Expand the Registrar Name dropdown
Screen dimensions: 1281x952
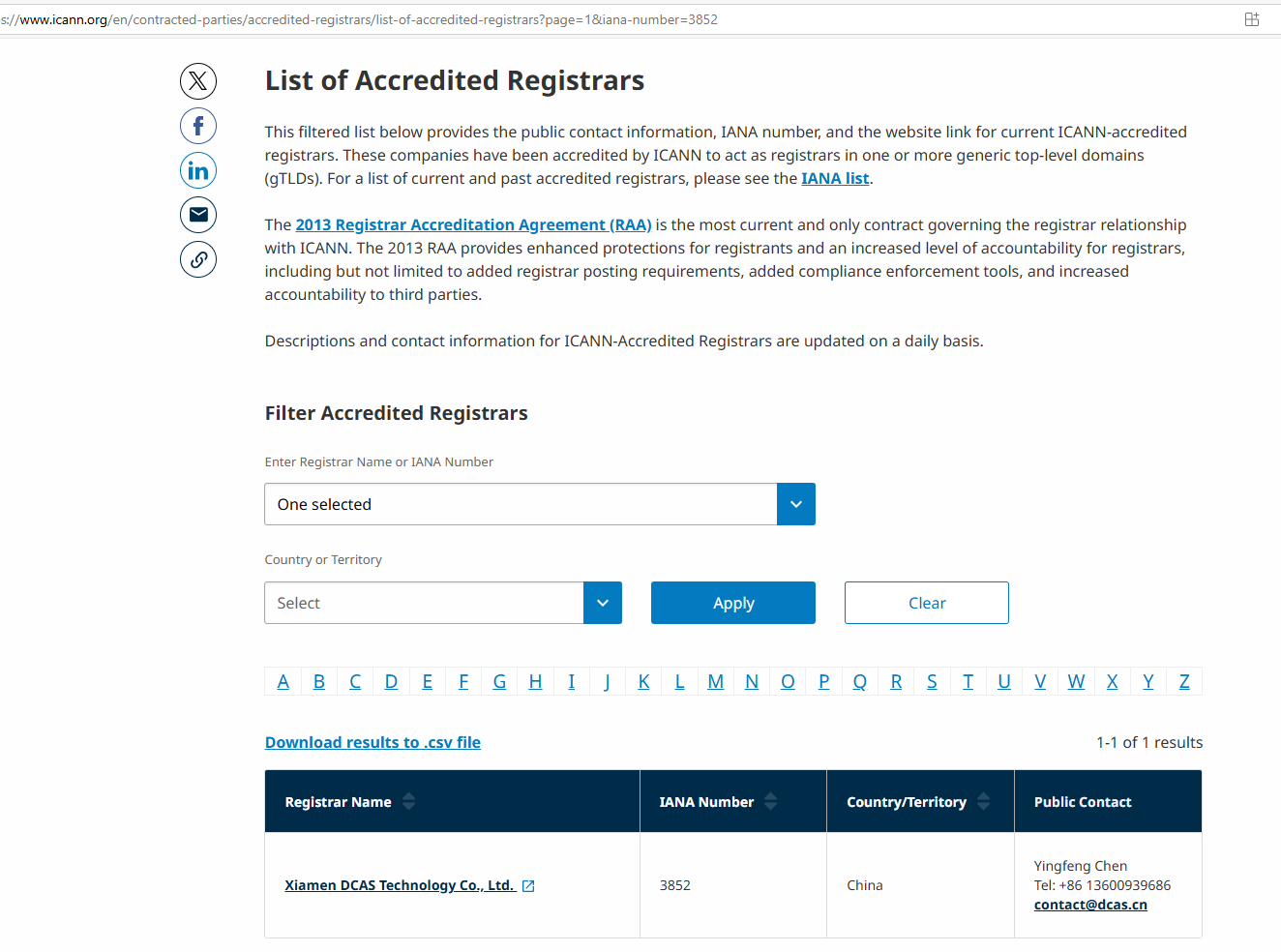pyautogui.click(x=795, y=504)
